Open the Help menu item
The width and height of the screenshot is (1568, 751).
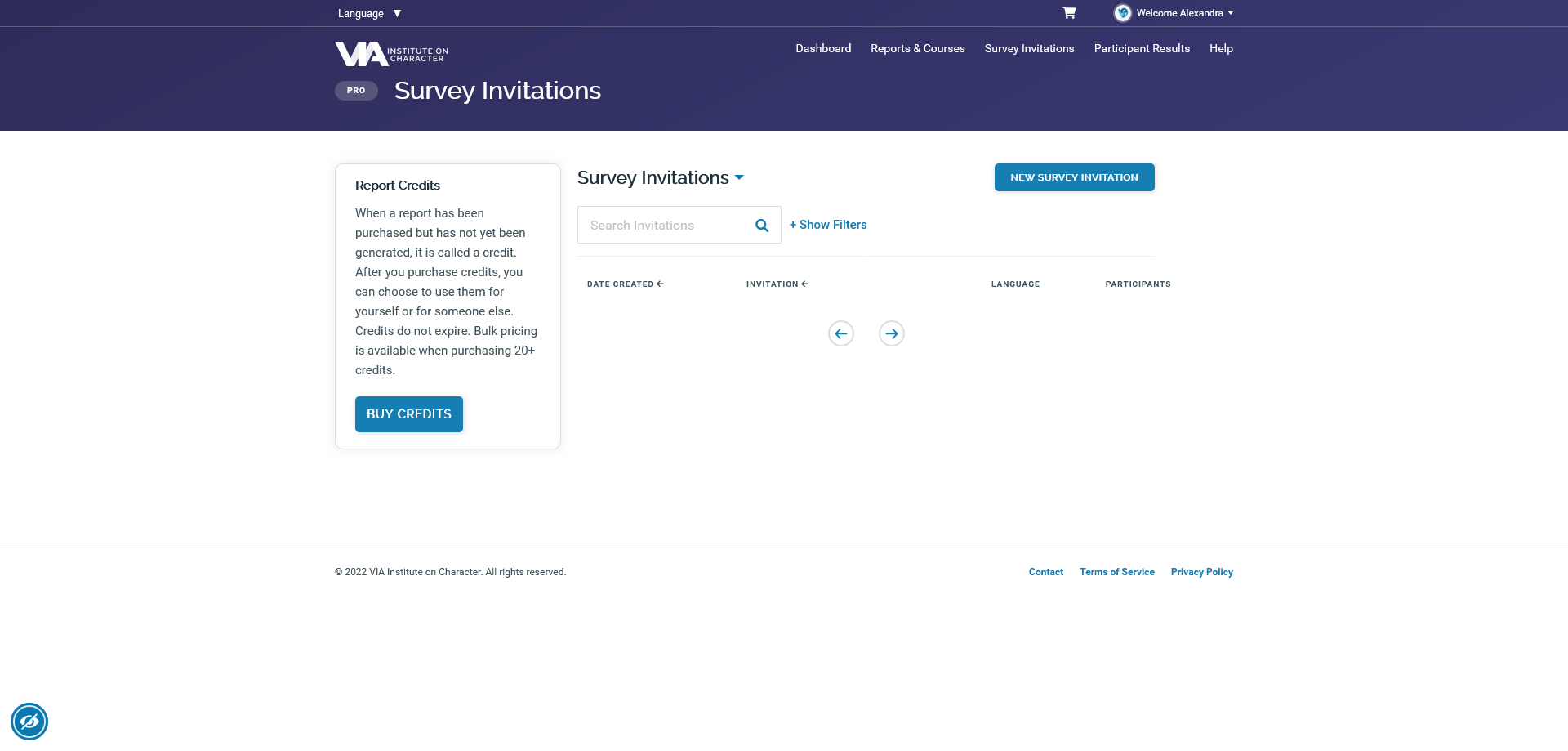1221,49
